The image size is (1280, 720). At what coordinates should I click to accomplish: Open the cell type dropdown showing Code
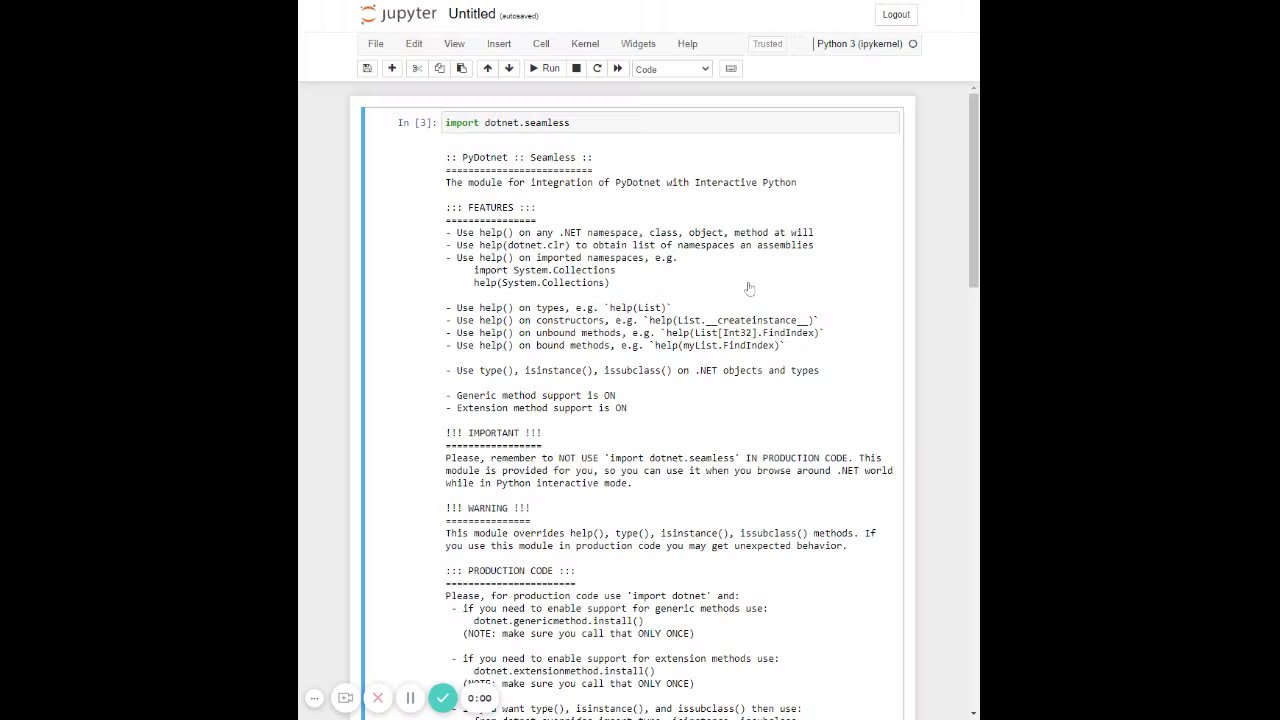pyautogui.click(x=672, y=69)
